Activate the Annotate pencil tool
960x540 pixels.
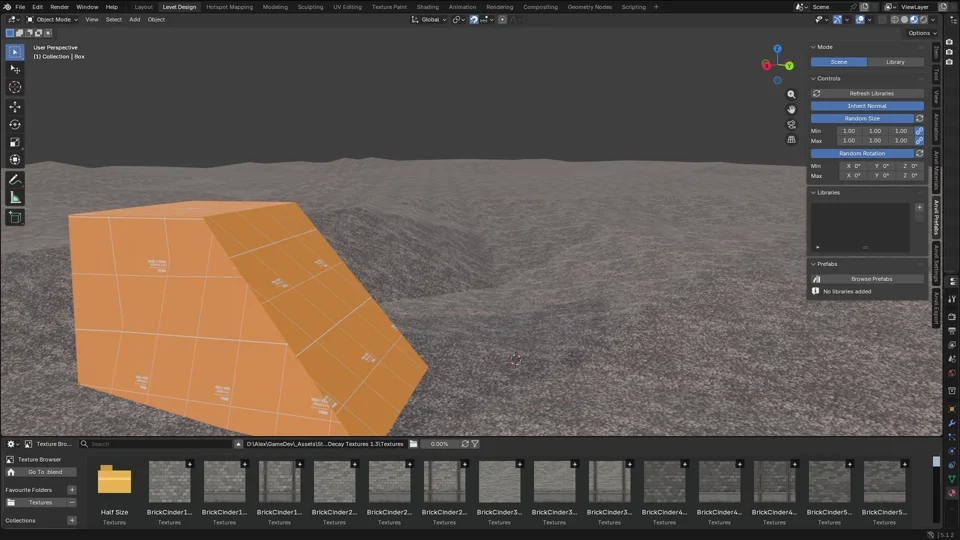15,180
